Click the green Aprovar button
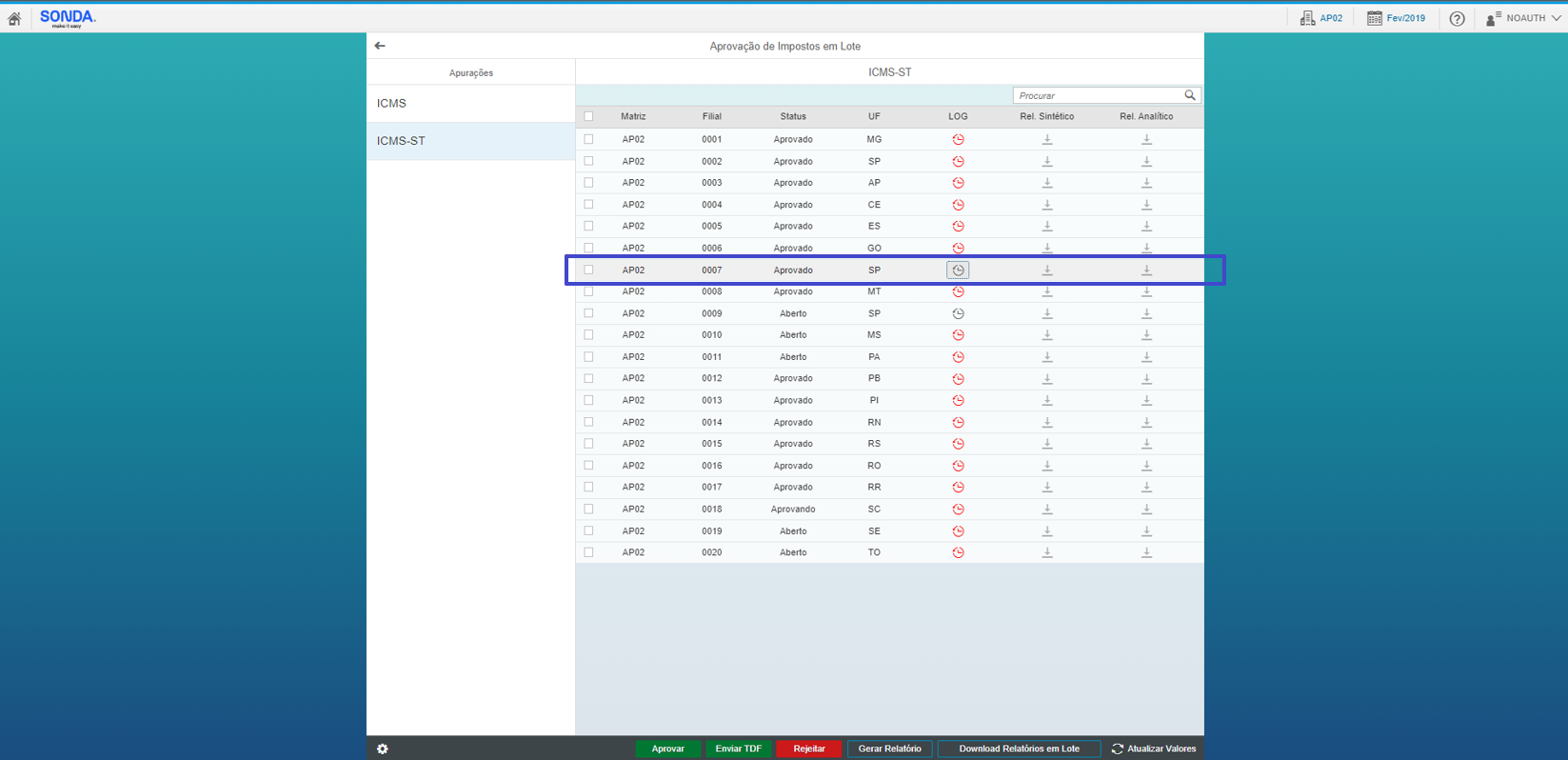This screenshot has height=760, width=1568. (x=667, y=749)
